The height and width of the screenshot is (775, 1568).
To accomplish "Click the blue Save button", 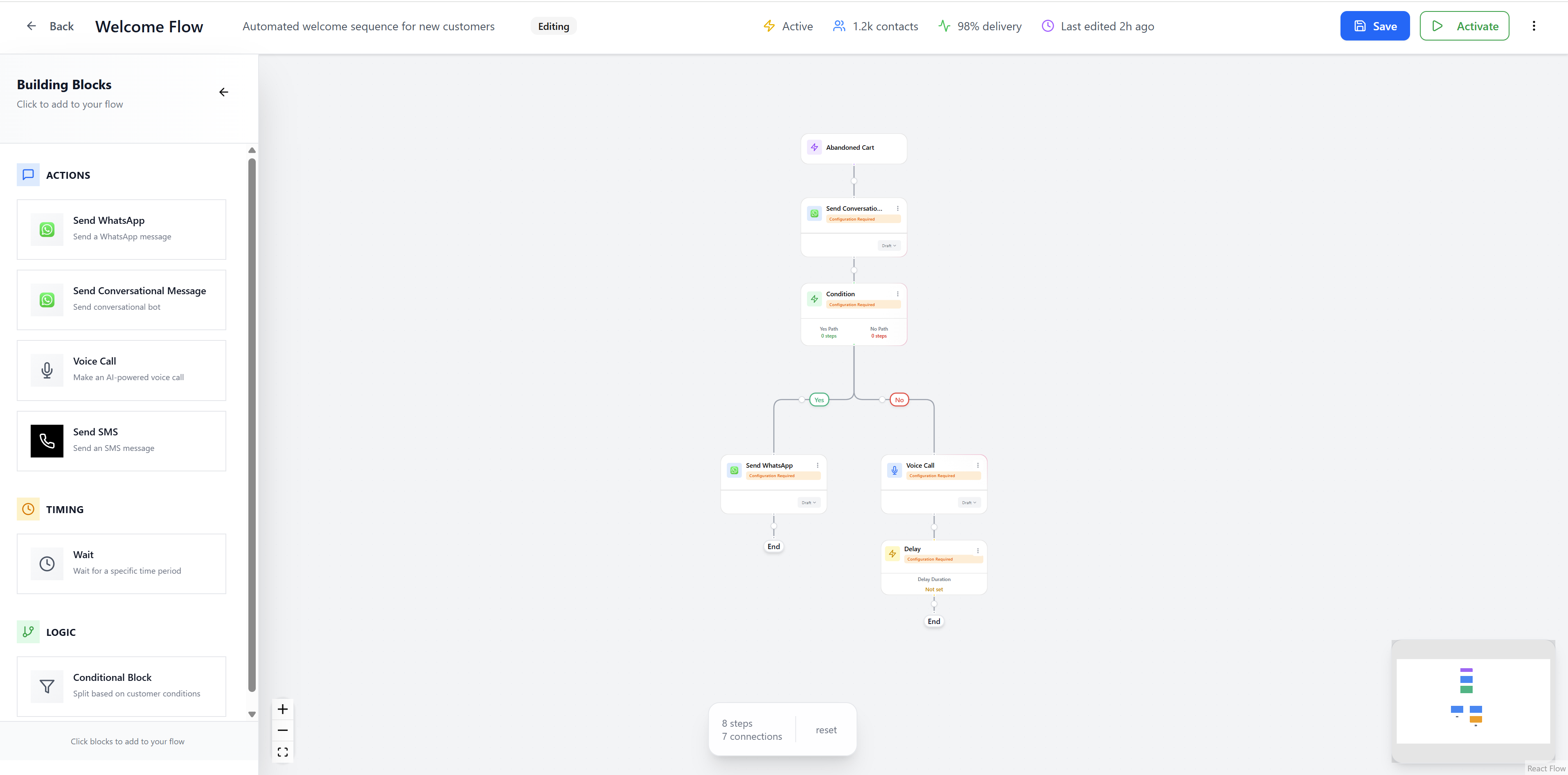I will point(1374,26).
